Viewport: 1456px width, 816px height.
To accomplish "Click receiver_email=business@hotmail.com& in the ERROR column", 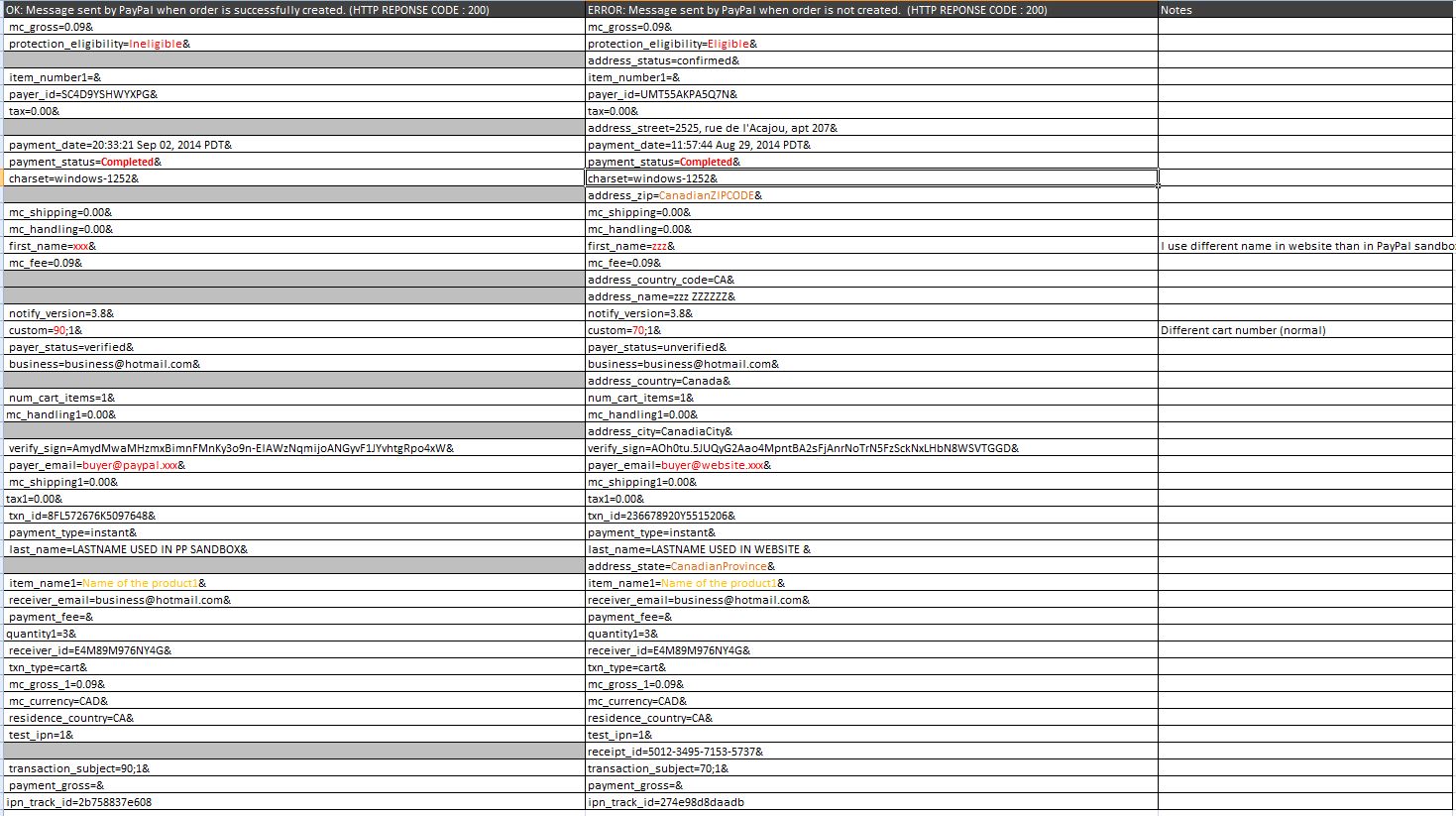I will tap(871, 600).
